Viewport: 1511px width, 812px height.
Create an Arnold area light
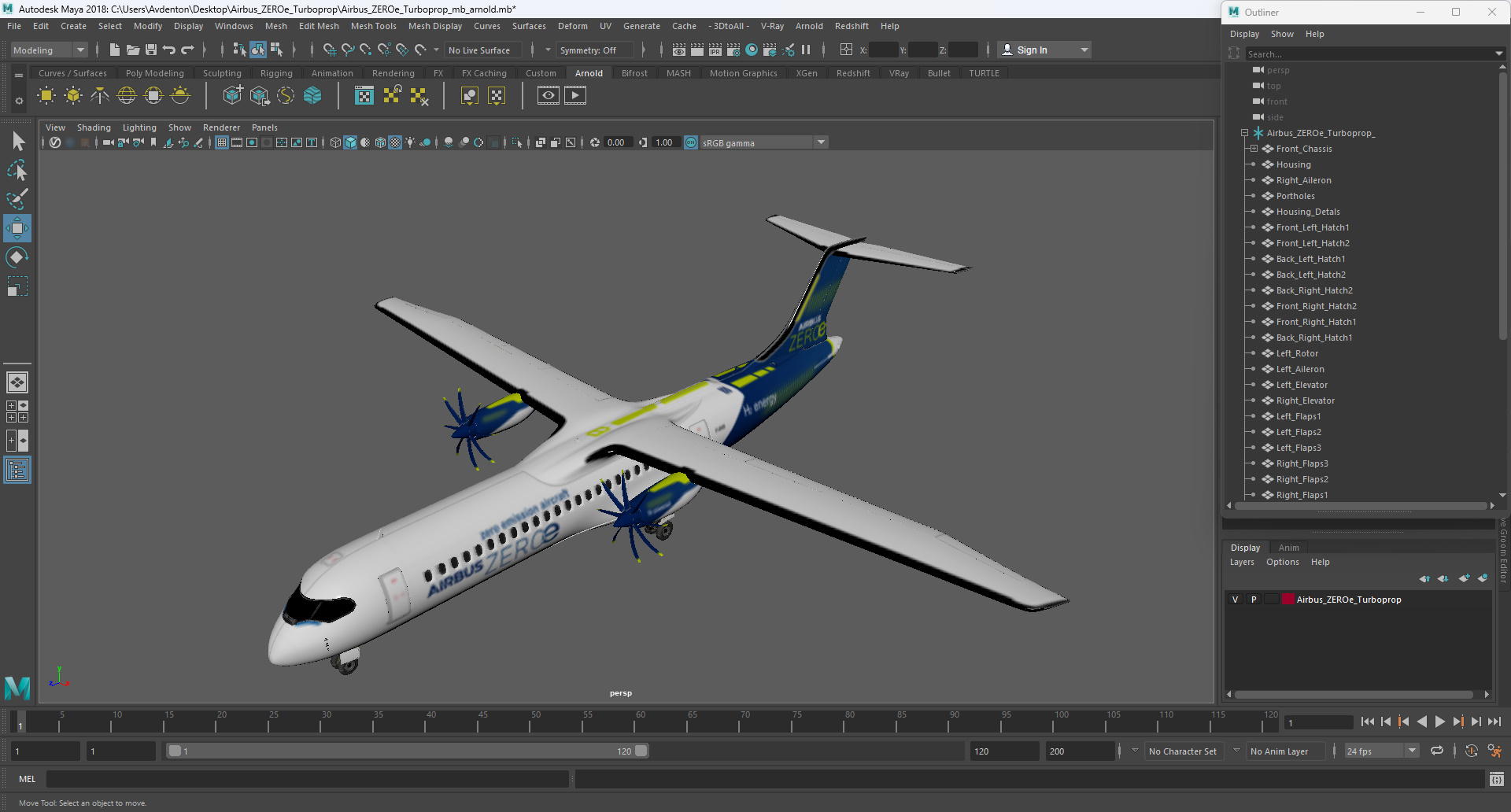point(46,96)
